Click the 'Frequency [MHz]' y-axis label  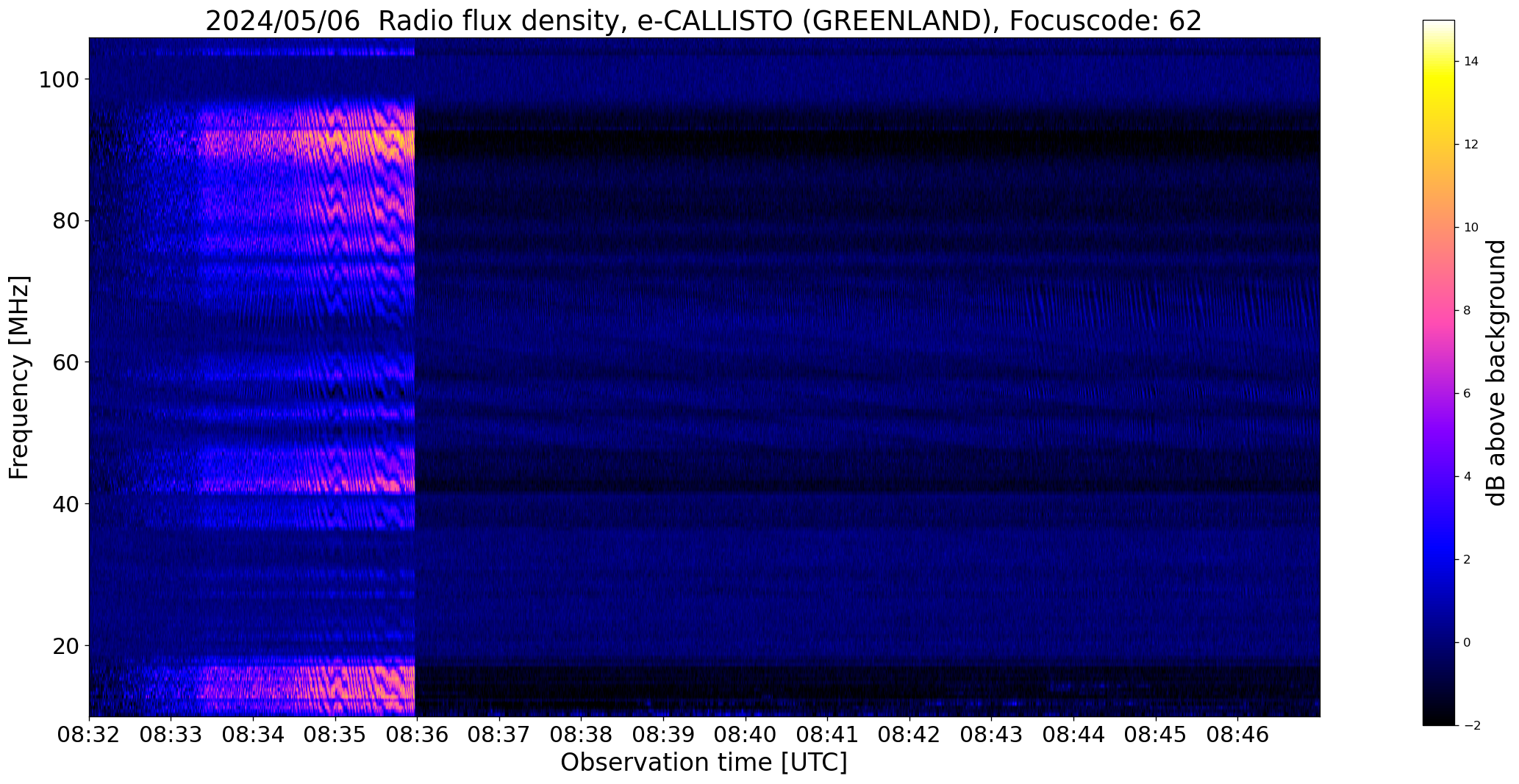(19, 378)
